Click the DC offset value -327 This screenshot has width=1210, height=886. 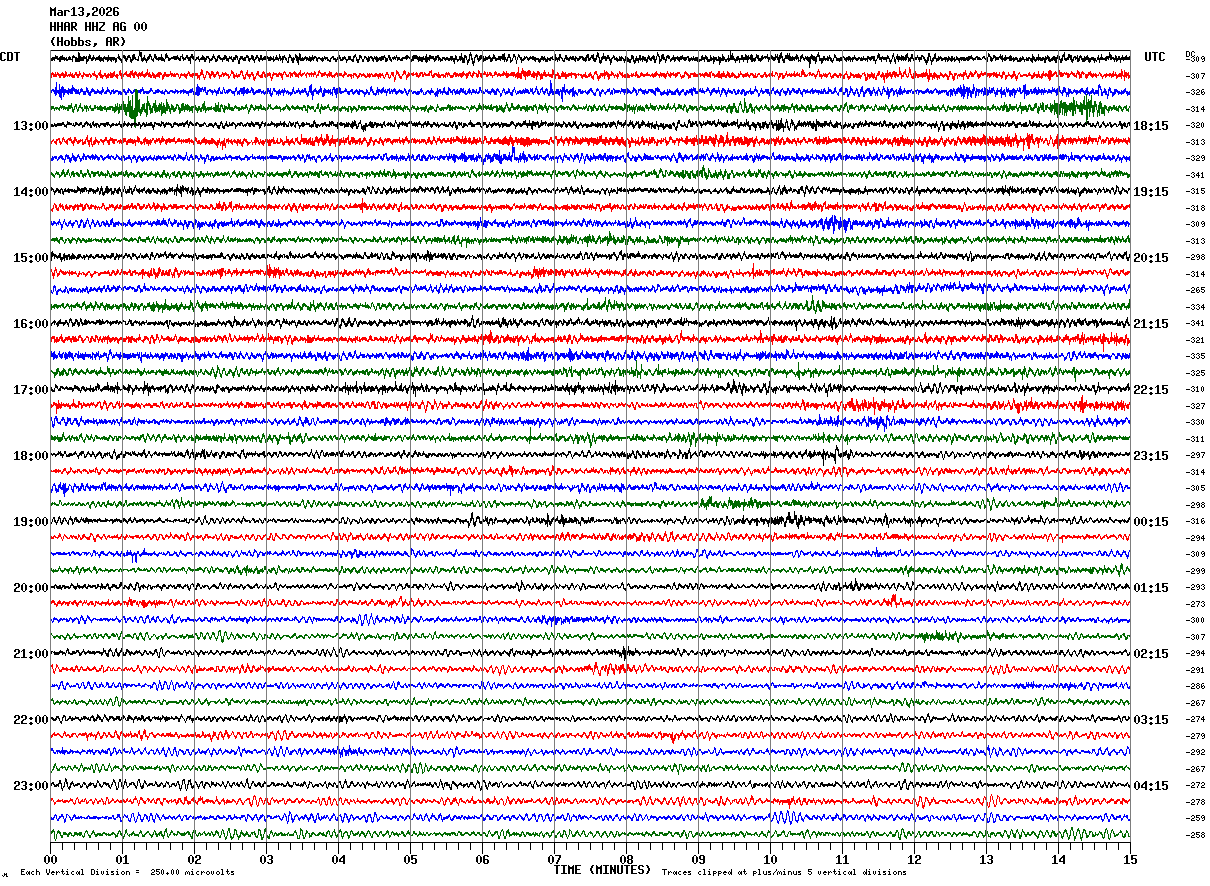click(x=1195, y=406)
